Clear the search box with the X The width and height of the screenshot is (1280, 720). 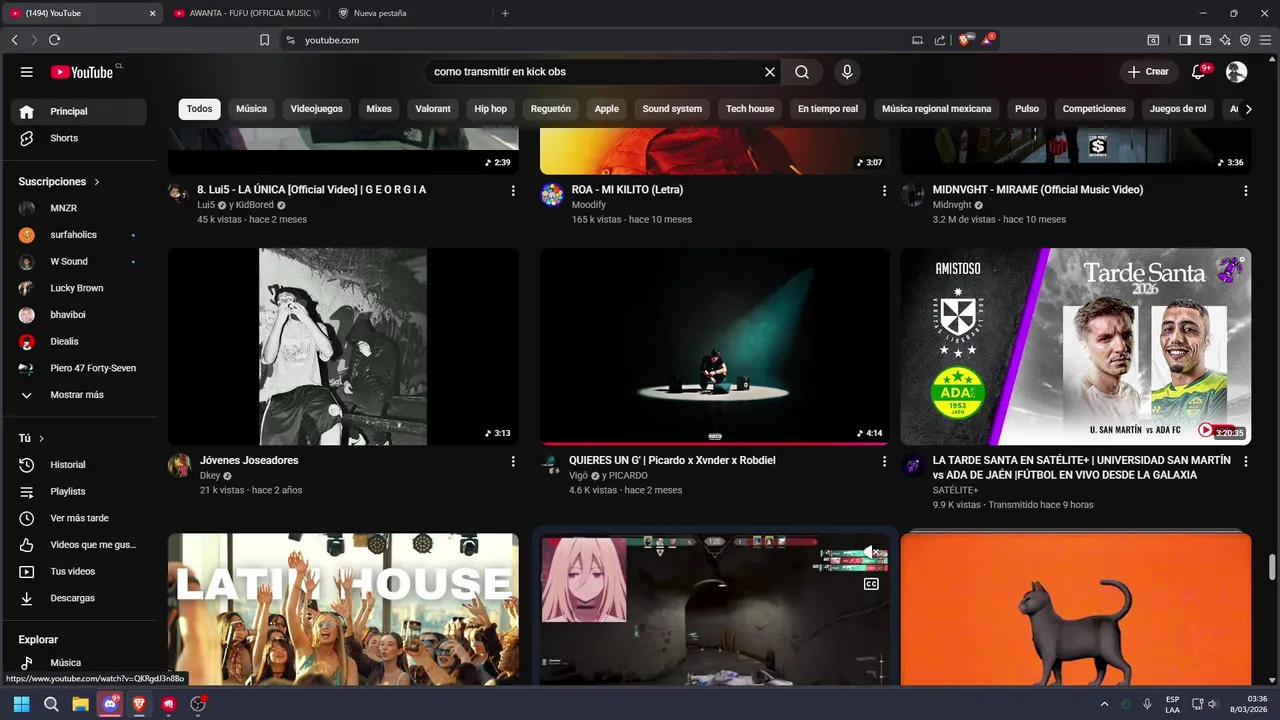coord(770,72)
